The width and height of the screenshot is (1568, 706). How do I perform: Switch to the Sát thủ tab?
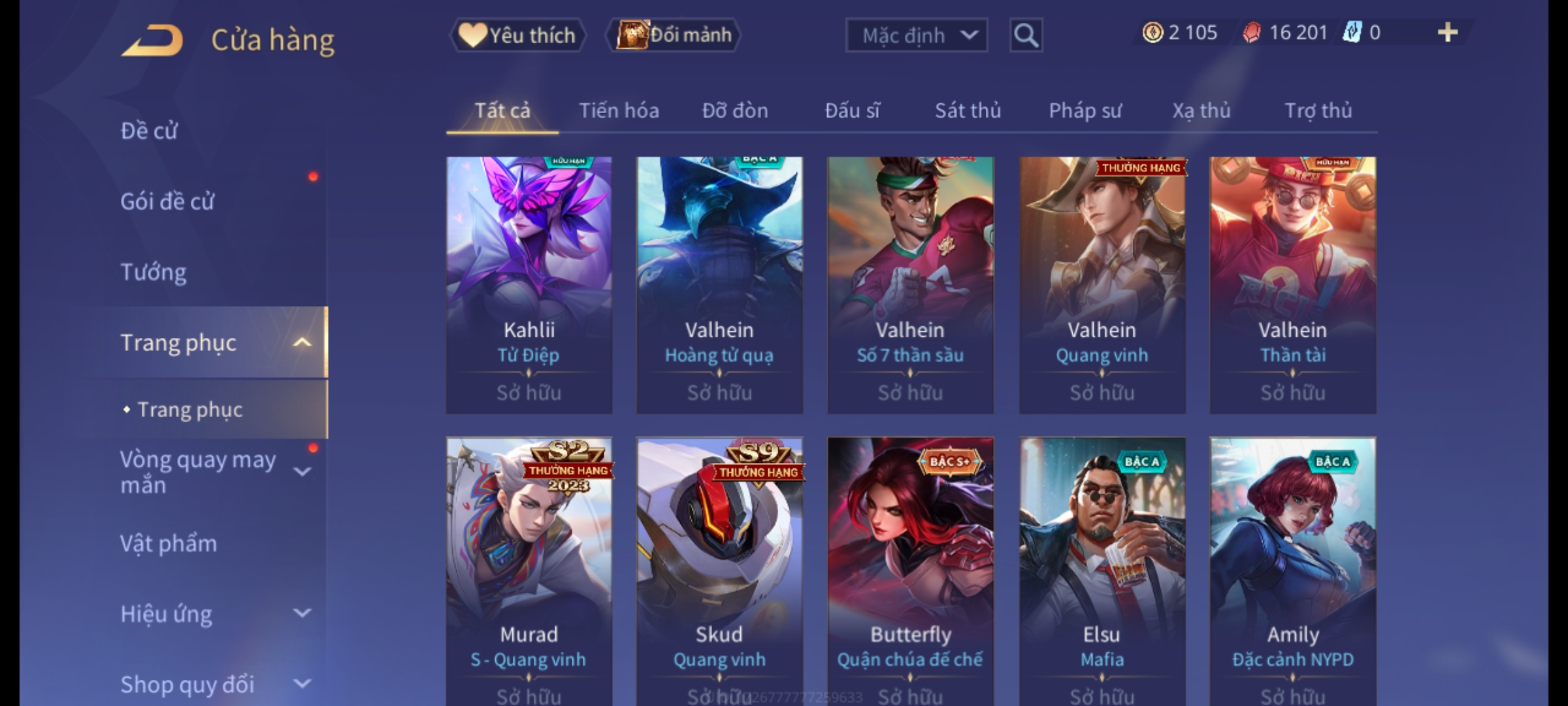coord(968,110)
